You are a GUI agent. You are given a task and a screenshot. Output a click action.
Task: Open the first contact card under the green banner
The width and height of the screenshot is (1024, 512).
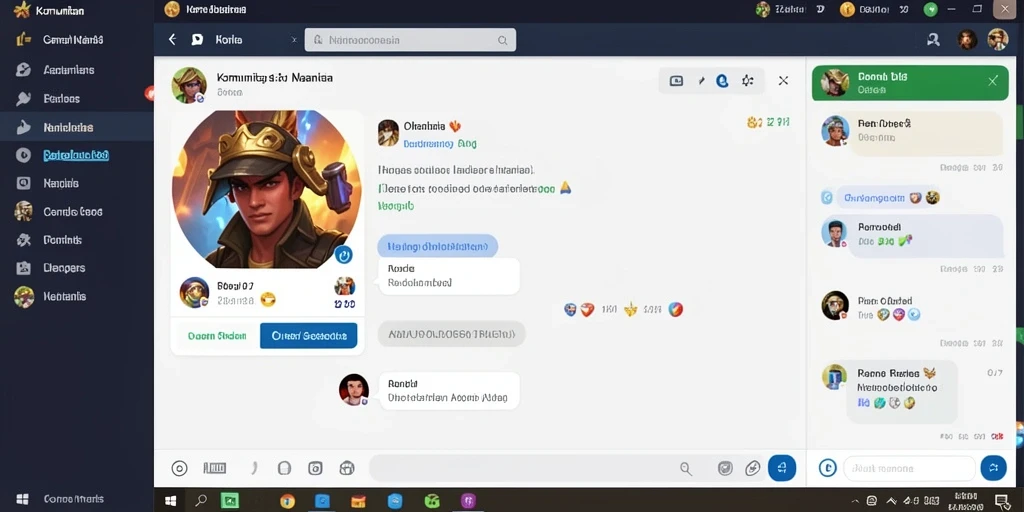(x=911, y=133)
